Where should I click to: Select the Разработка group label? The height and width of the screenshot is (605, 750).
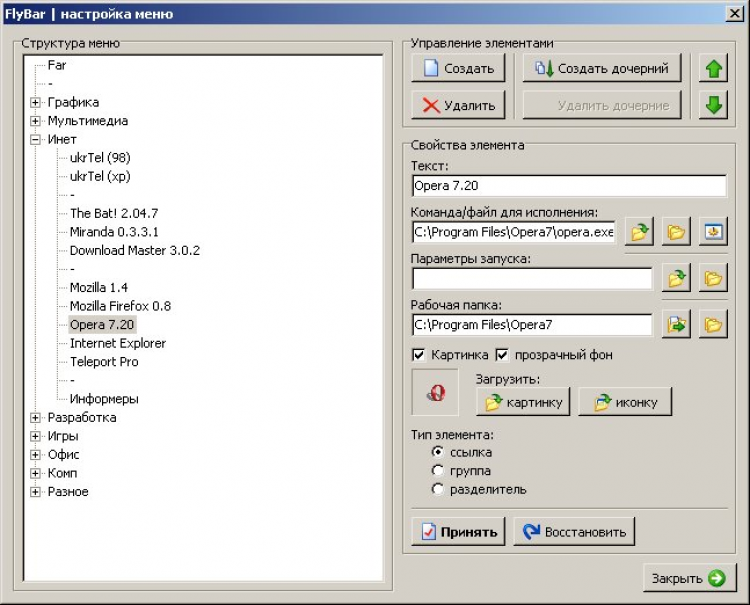[82, 418]
